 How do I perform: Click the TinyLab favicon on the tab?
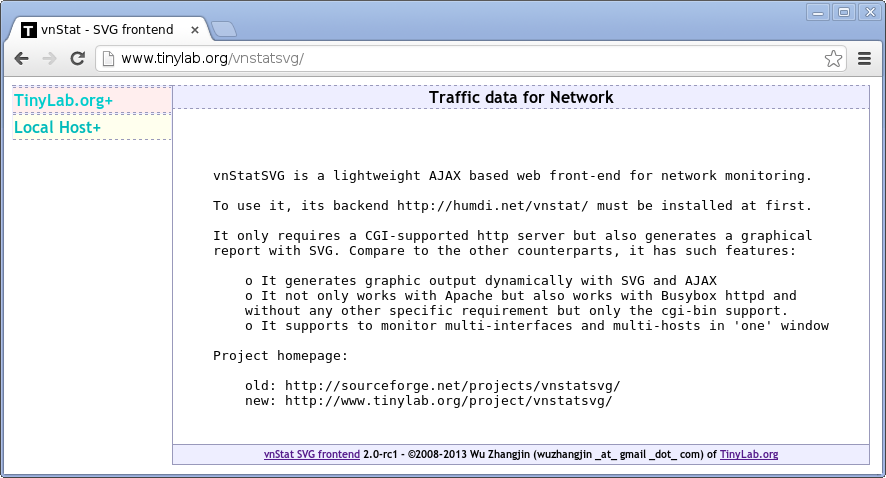29,30
